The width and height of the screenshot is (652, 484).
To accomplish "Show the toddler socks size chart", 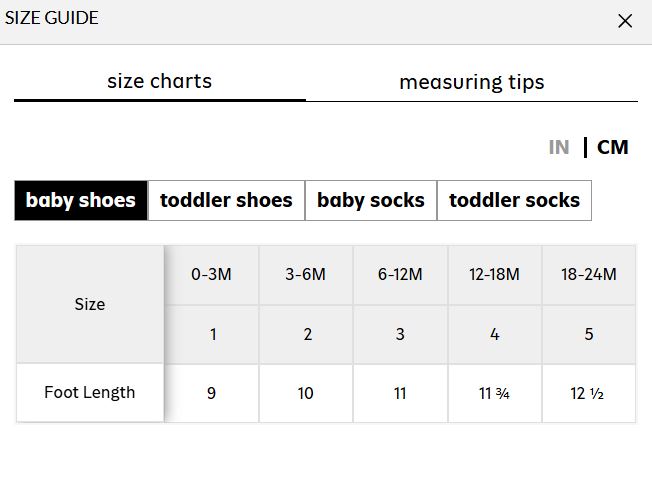I will [x=514, y=200].
